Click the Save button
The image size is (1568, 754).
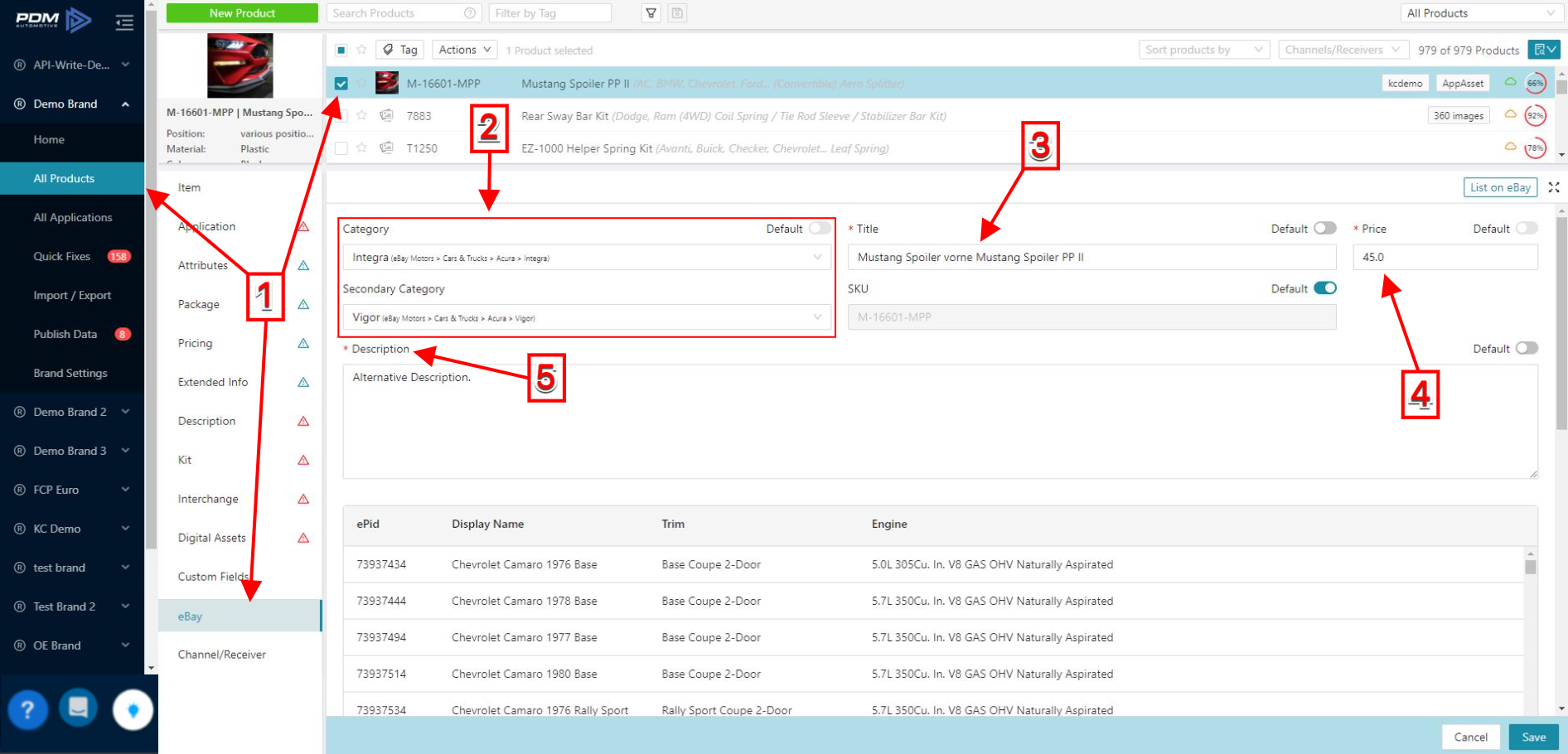click(1533, 737)
